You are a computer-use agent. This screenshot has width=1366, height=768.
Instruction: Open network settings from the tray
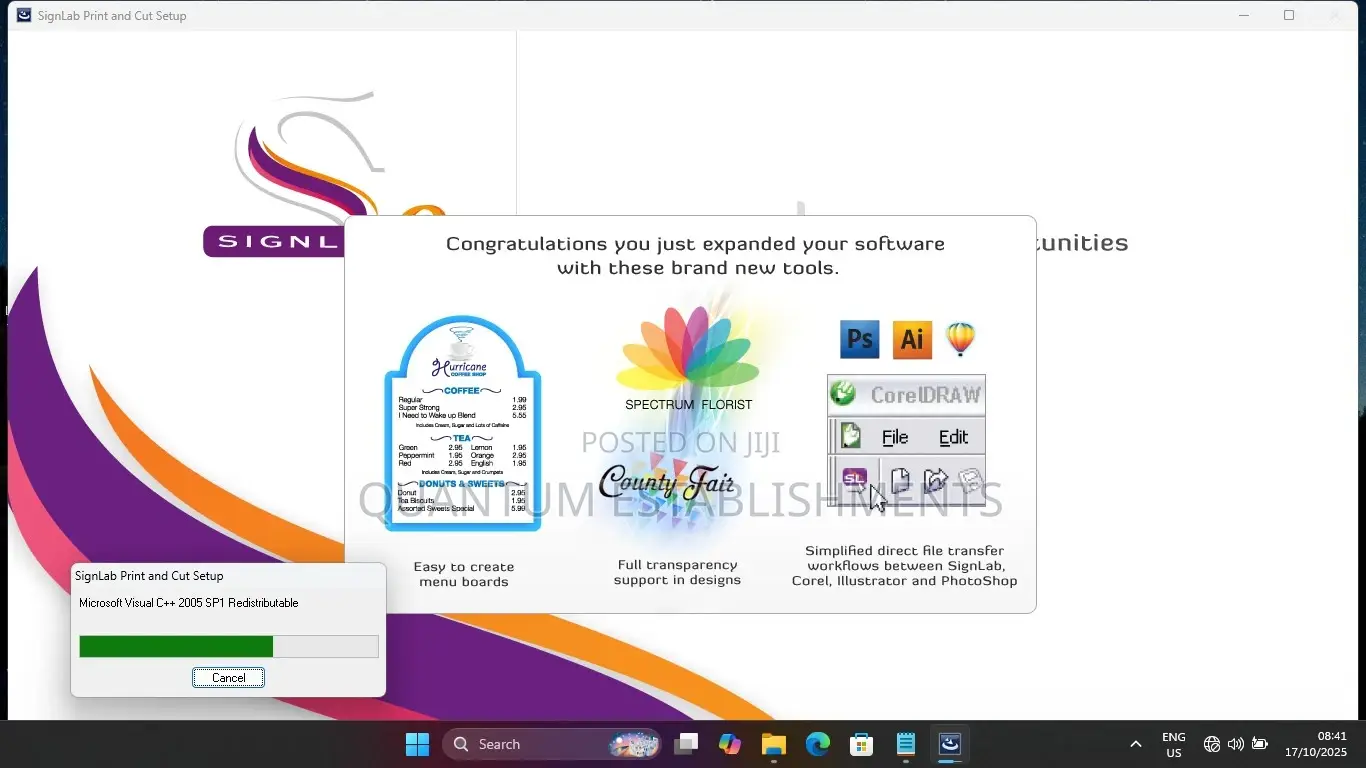1212,744
